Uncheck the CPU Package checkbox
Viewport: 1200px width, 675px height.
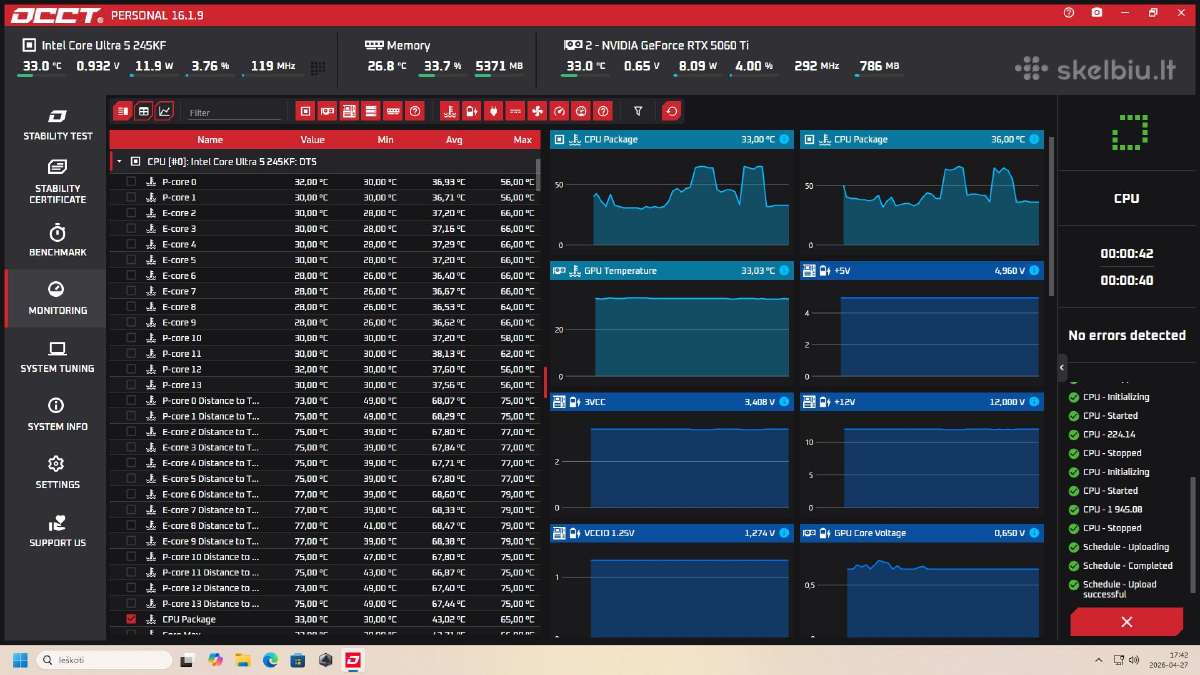tap(131, 619)
